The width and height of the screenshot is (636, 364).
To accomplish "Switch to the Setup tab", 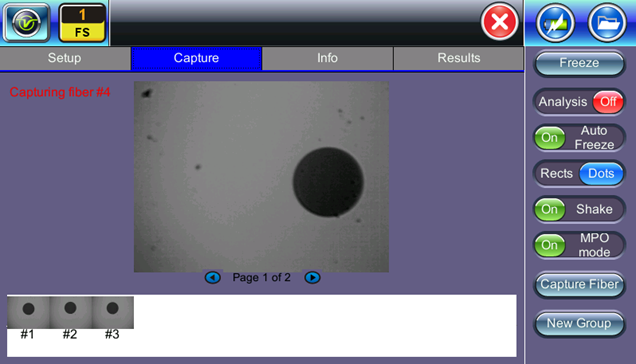I will [x=65, y=58].
